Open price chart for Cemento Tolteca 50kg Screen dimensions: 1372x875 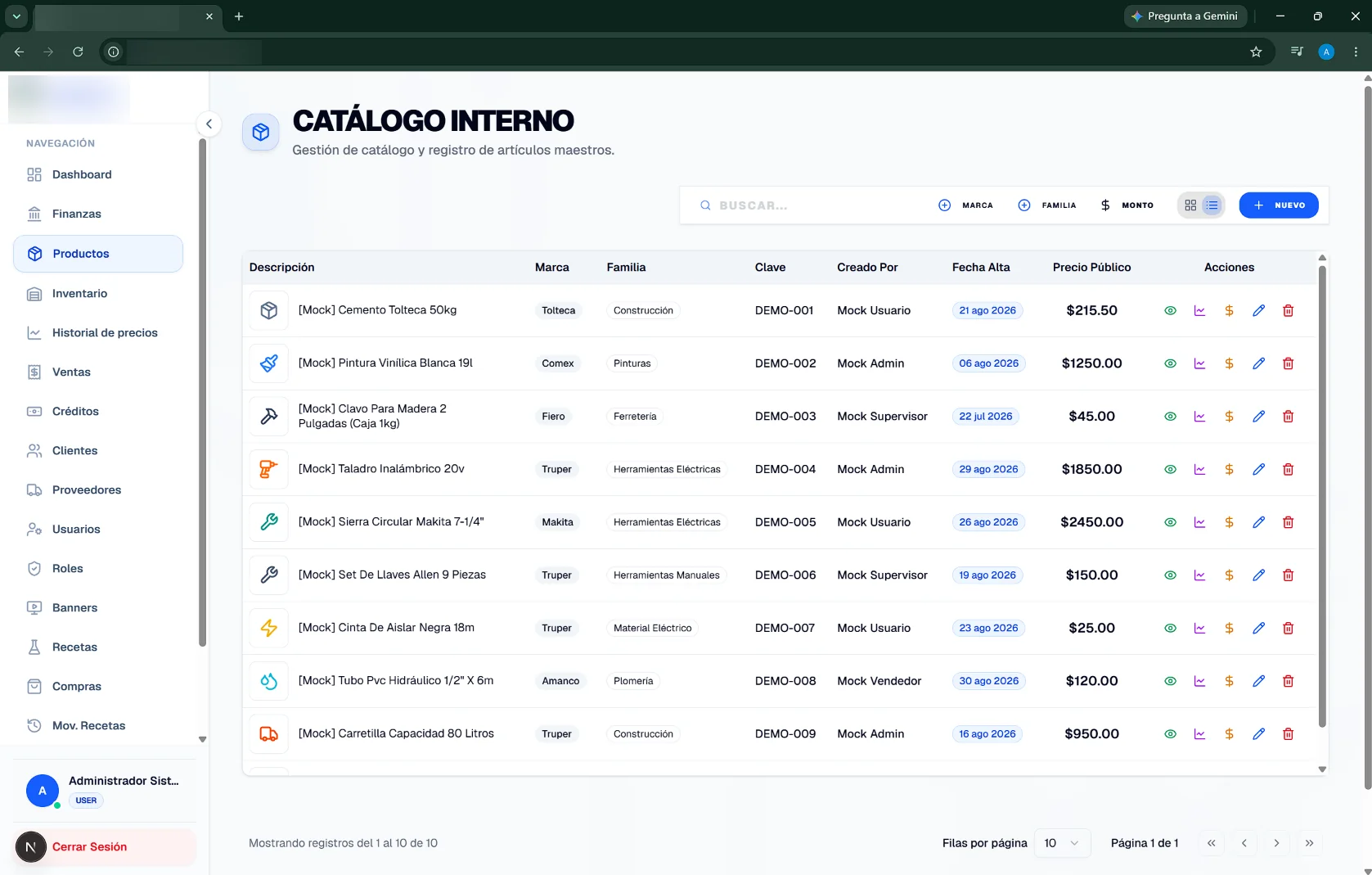click(1199, 311)
